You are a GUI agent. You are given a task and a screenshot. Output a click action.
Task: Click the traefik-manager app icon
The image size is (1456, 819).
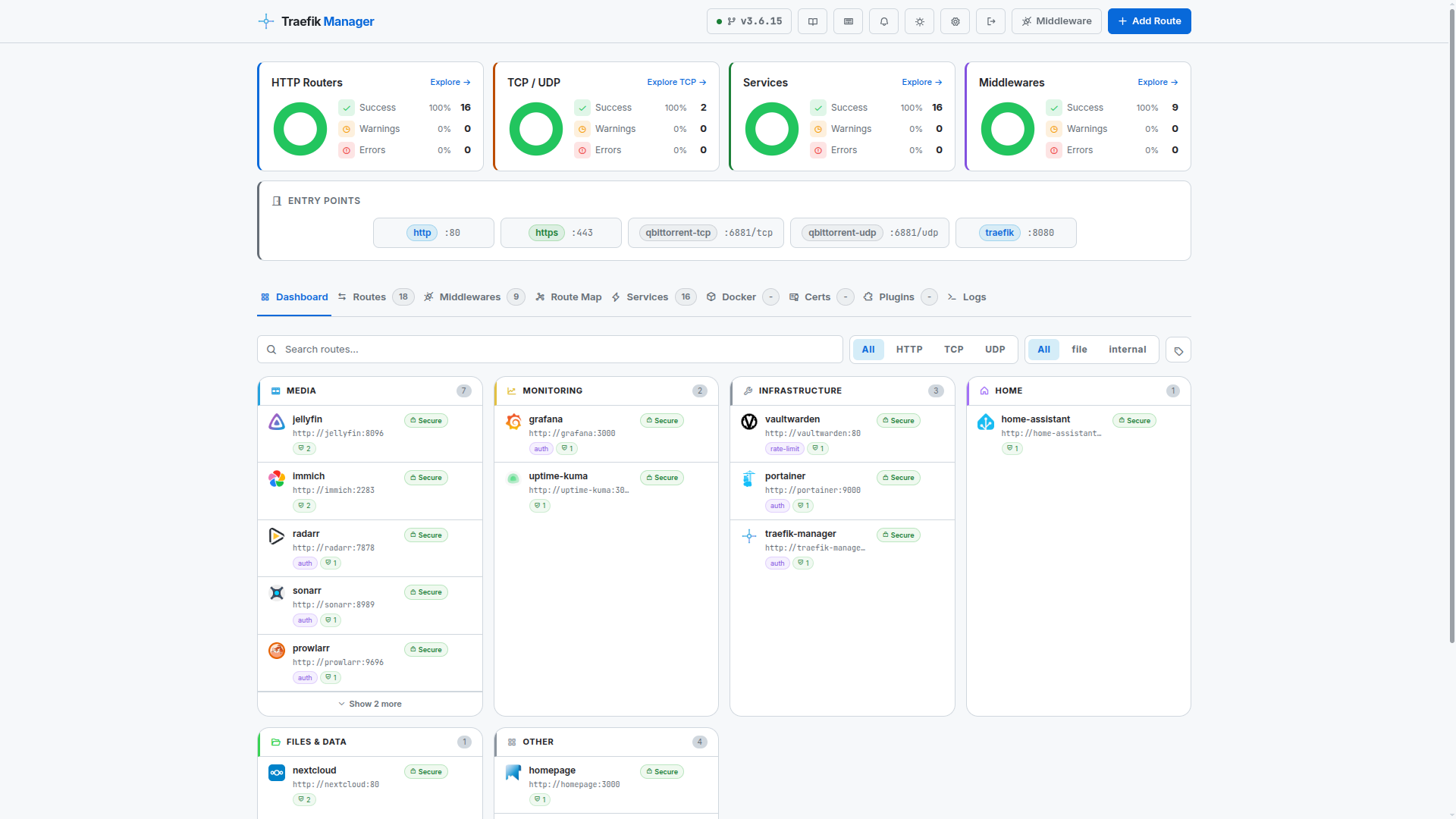[x=749, y=536]
